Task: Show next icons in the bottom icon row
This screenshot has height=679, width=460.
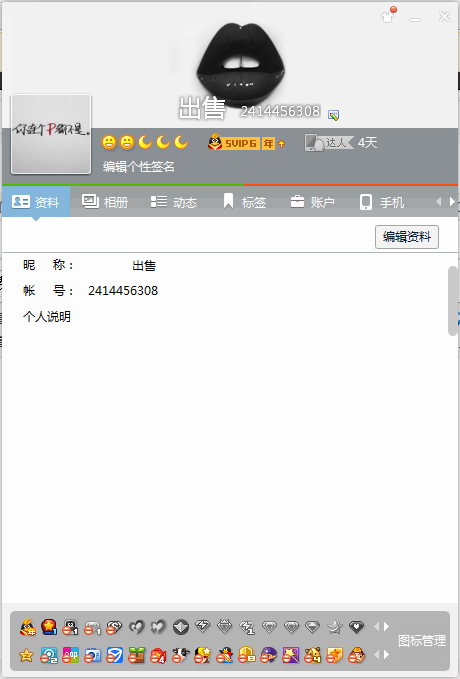Action: pyautogui.click(x=386, y=655)
